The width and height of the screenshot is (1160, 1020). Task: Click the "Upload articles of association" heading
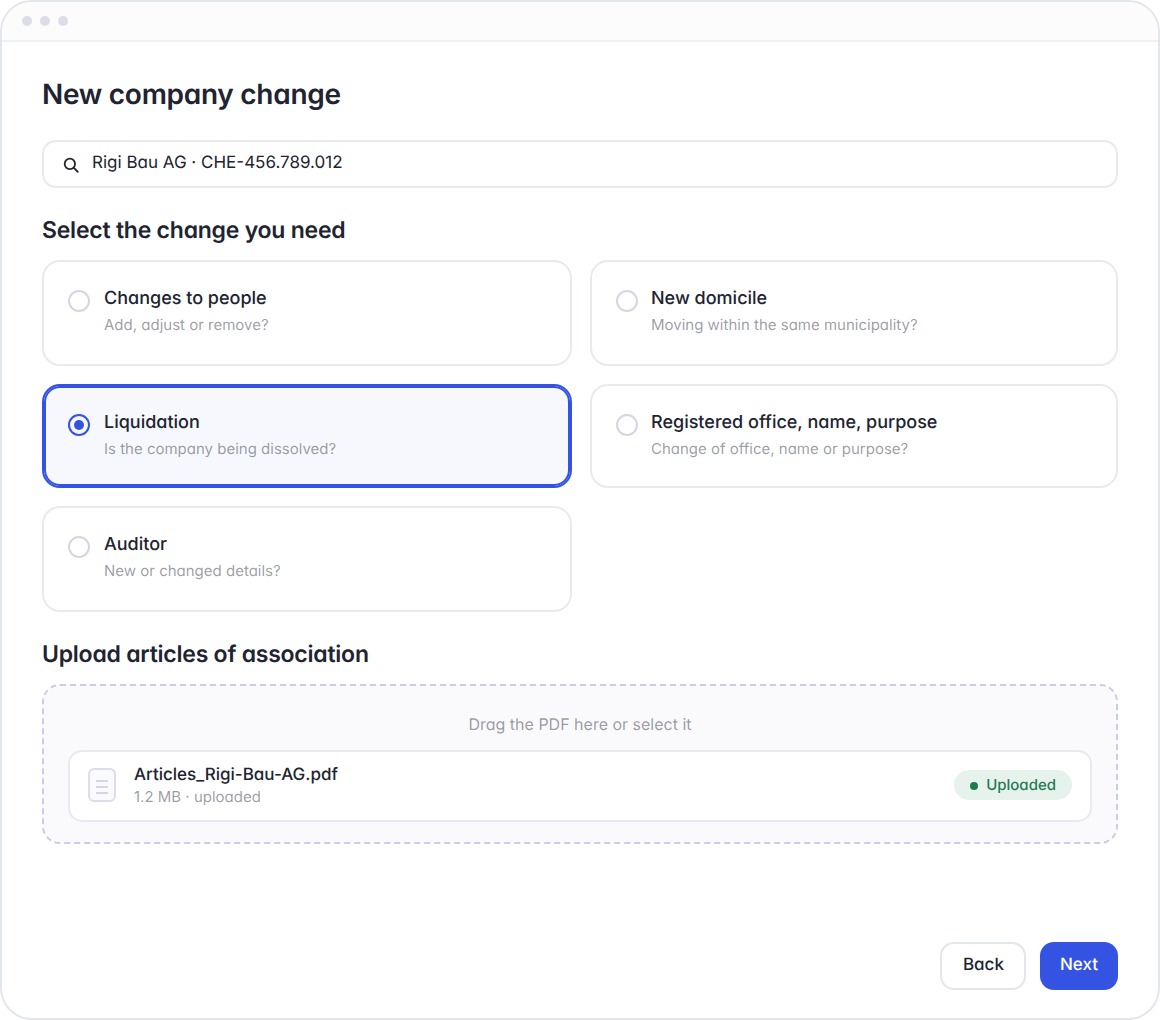206,654
